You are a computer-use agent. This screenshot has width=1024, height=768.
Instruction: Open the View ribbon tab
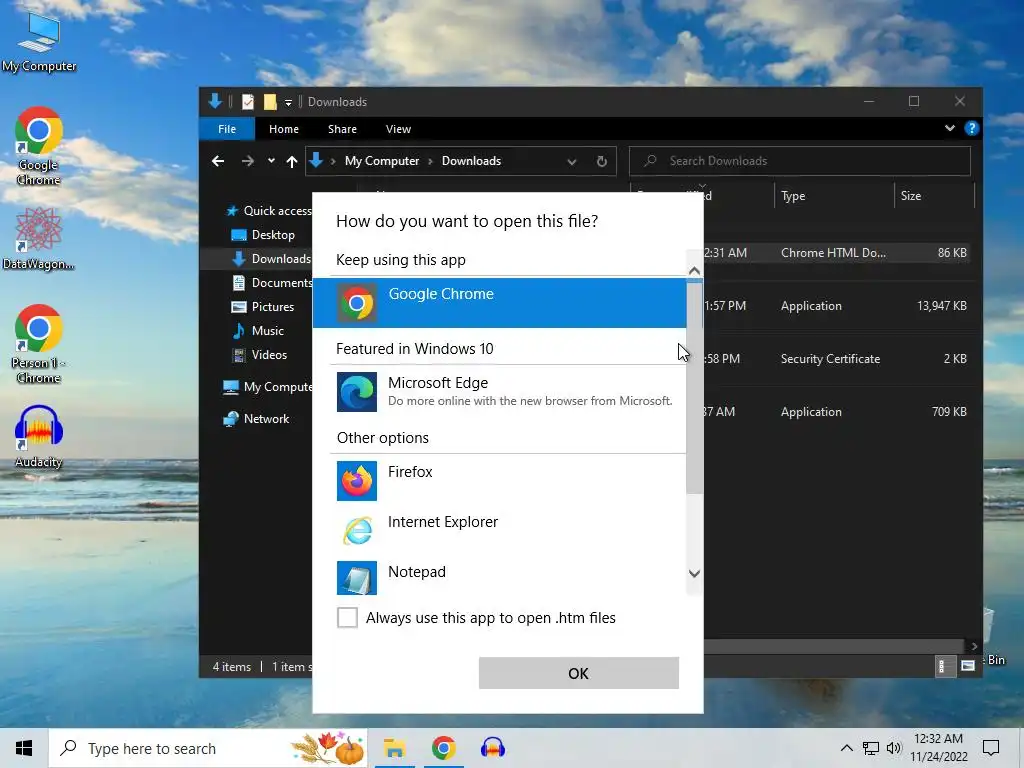coord(398,129)
